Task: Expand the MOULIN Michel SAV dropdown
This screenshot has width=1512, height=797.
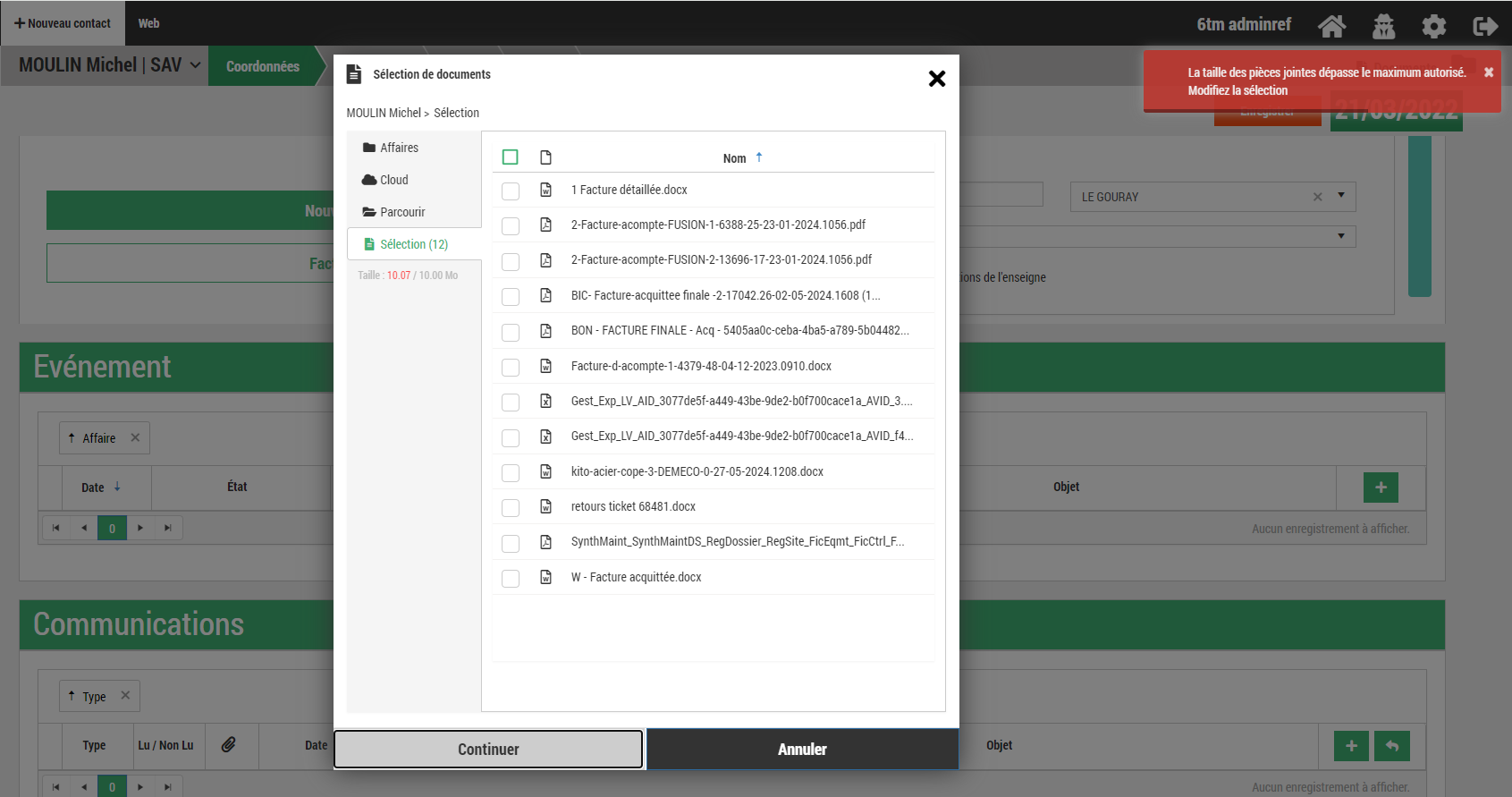Action: [195, 65]
